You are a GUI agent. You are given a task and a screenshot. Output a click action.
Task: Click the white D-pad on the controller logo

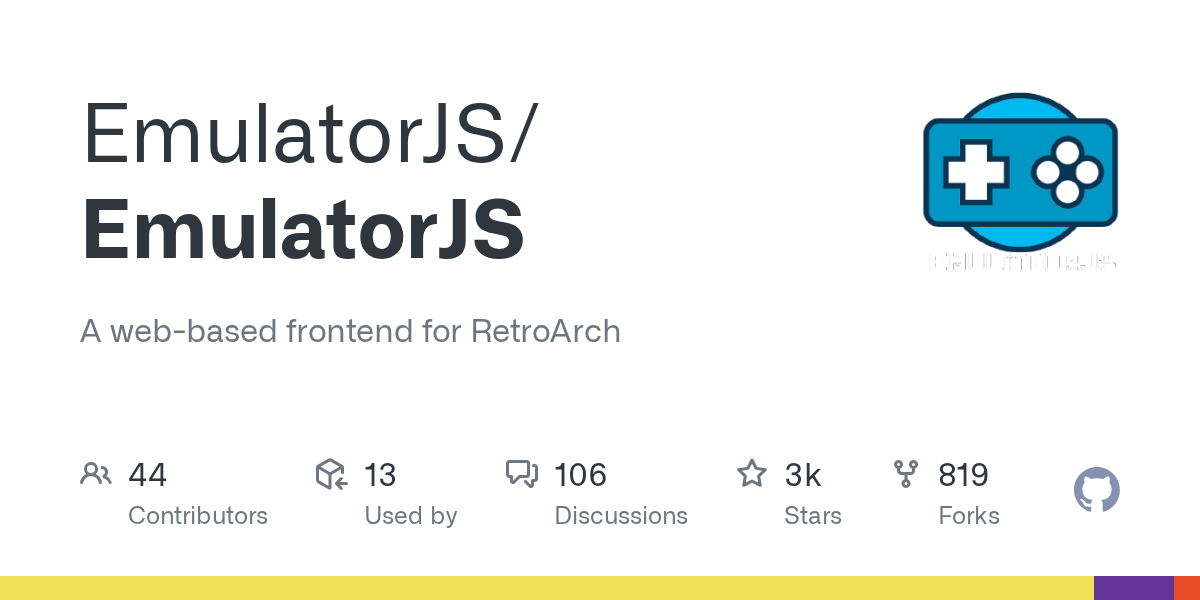[x=971, y=169]
